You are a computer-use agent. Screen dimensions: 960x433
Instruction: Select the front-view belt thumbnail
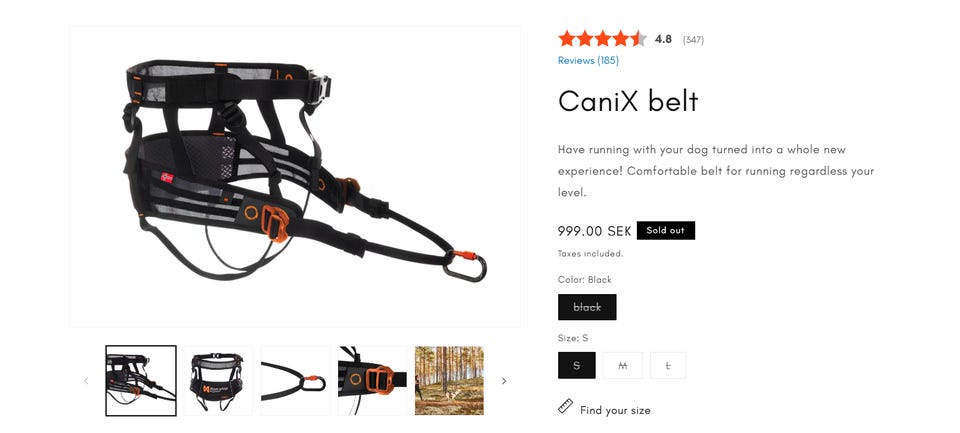pos(218,381)
